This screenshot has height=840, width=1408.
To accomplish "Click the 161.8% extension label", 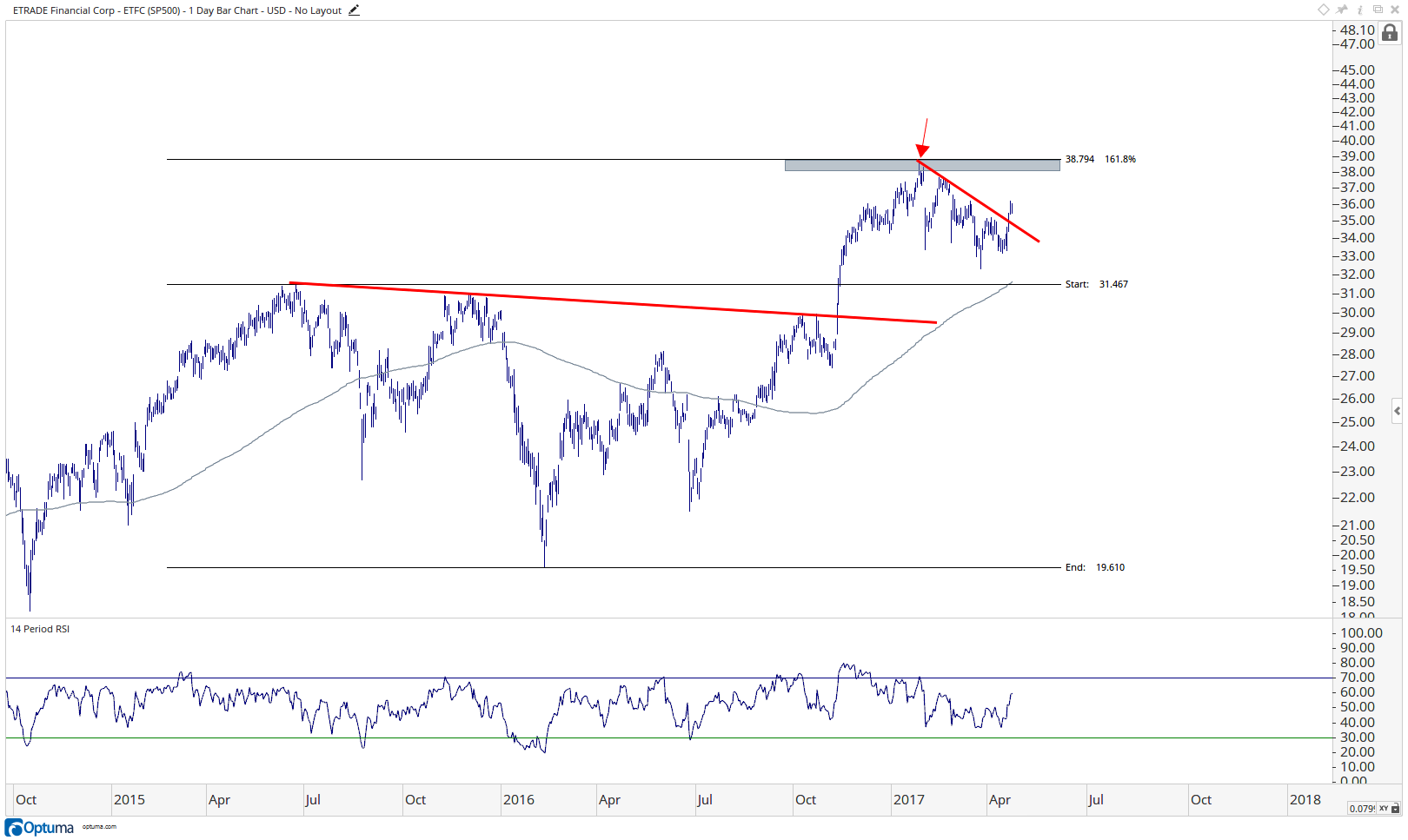I will tap(1120, 159).
